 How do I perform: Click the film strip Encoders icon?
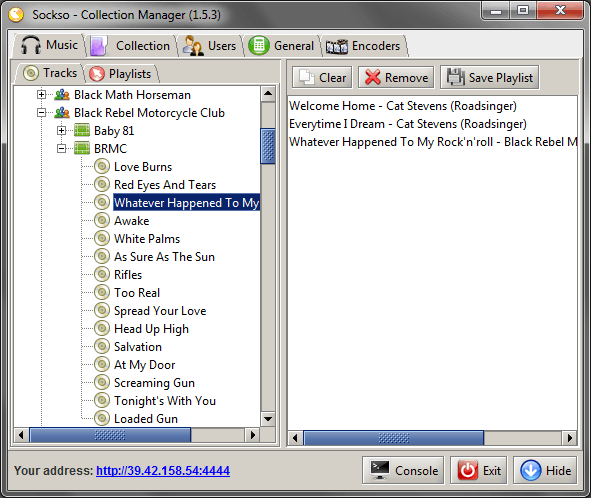337,46
